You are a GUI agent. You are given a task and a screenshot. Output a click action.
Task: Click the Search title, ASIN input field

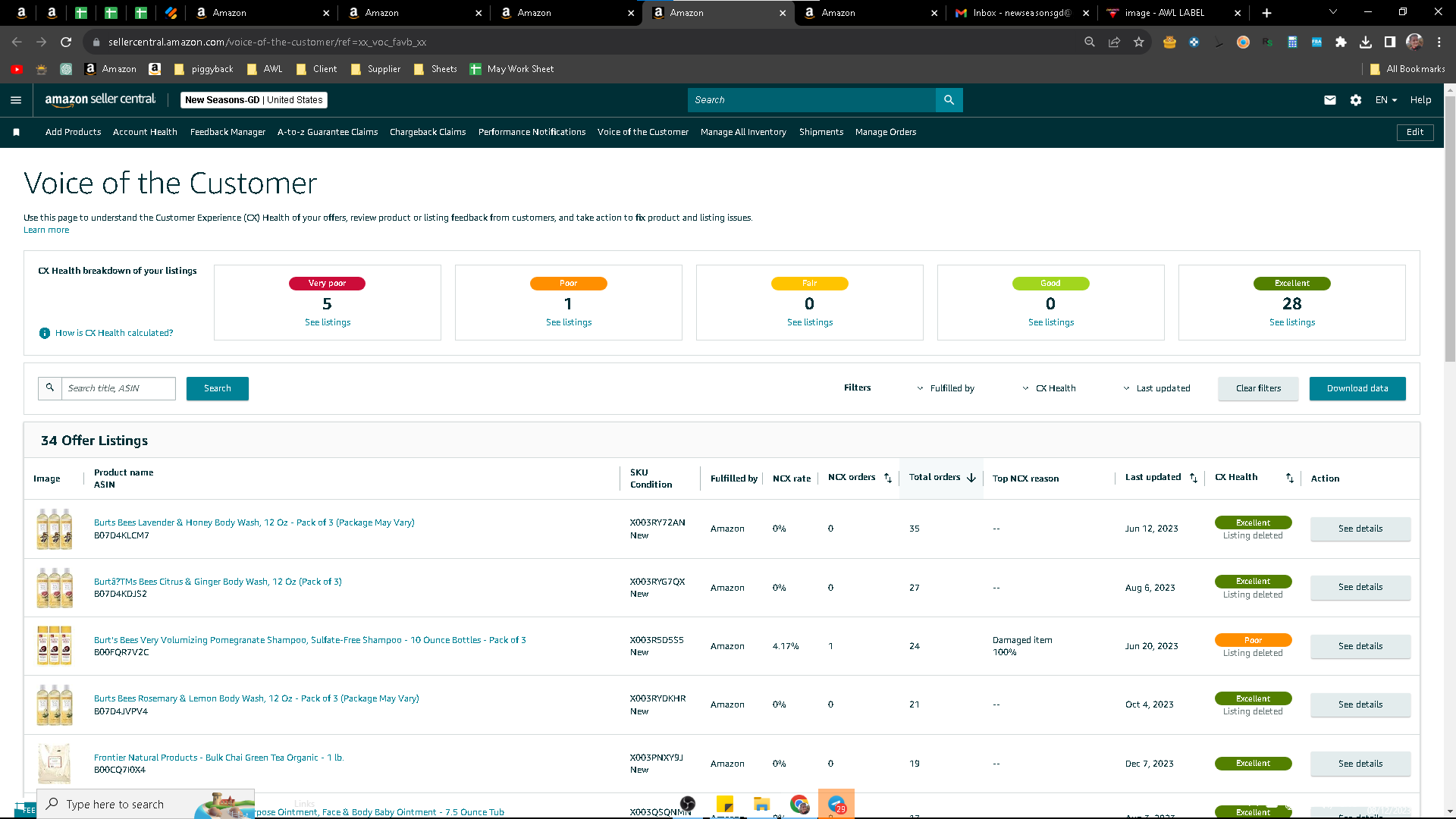click(118, 388)
